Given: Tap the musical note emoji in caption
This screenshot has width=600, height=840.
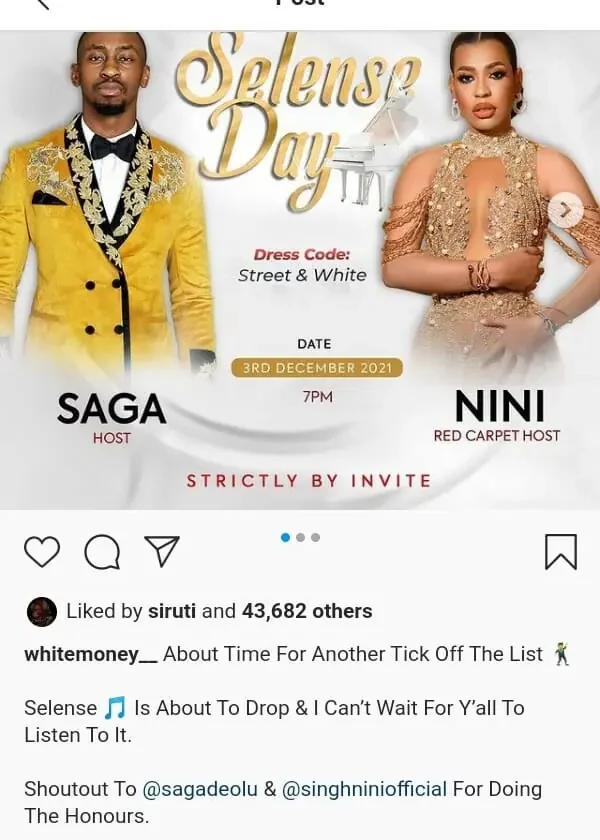Looking at the screenshot, I should 115,708.
